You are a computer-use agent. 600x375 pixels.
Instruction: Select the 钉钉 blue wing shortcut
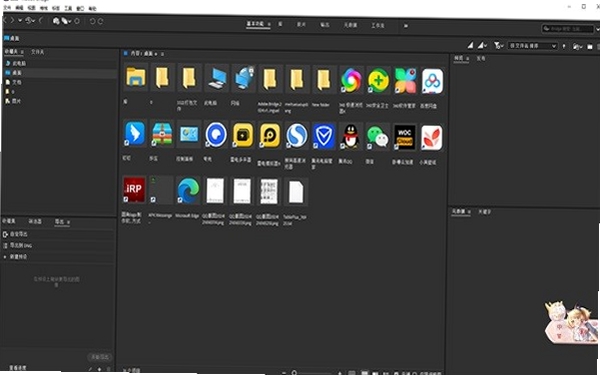point(135,133)
